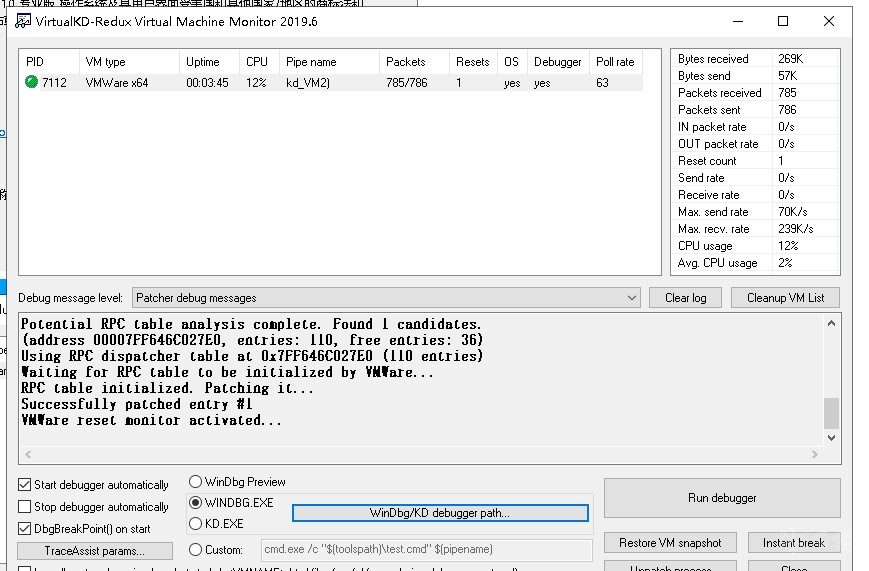Click the Resets column header
Image resolution: width=869 pixels, height=571 pixels.
(473, 62)
